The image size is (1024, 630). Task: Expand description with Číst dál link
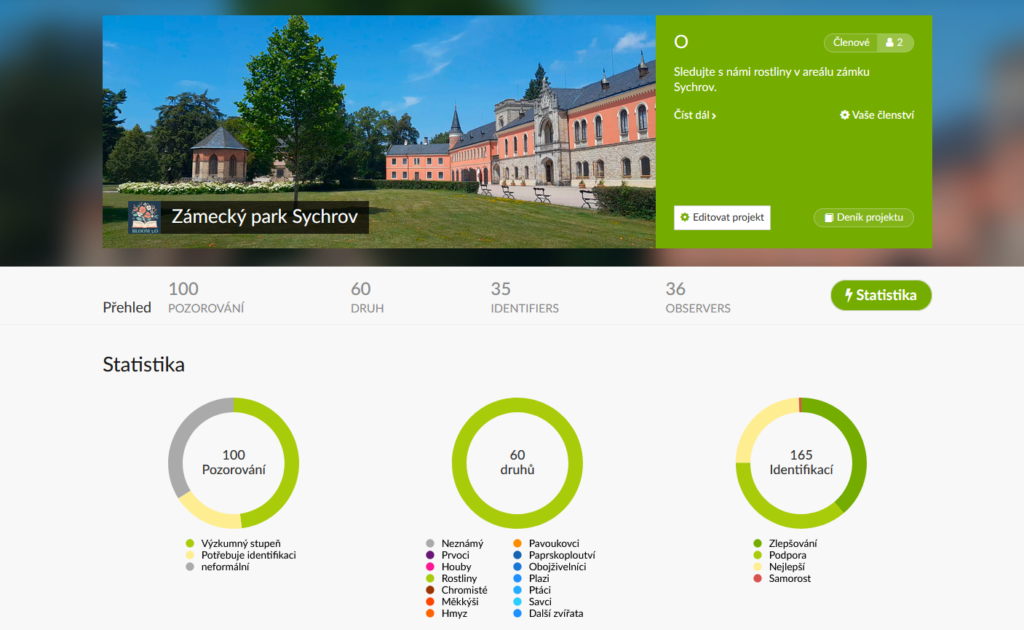click(x=695, y=115)
